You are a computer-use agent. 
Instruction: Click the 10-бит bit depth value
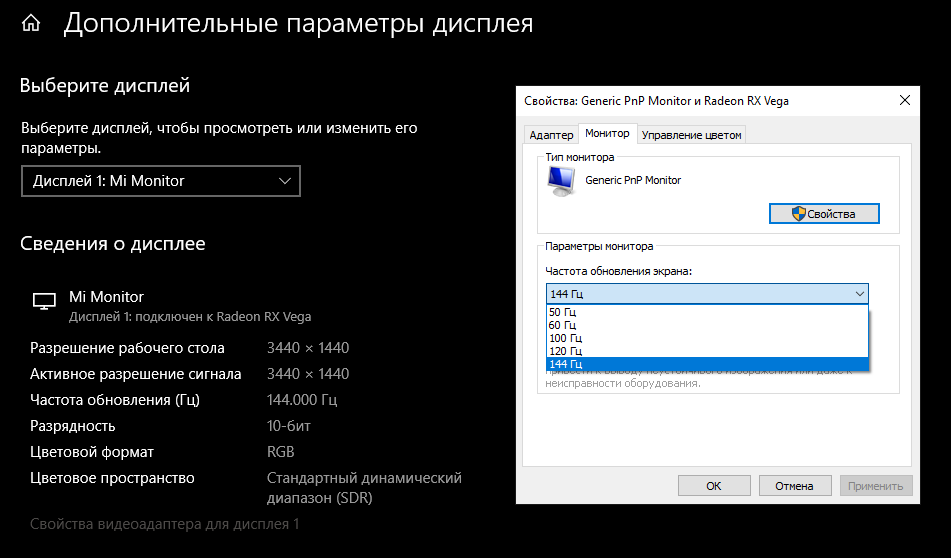coord(289,426)
